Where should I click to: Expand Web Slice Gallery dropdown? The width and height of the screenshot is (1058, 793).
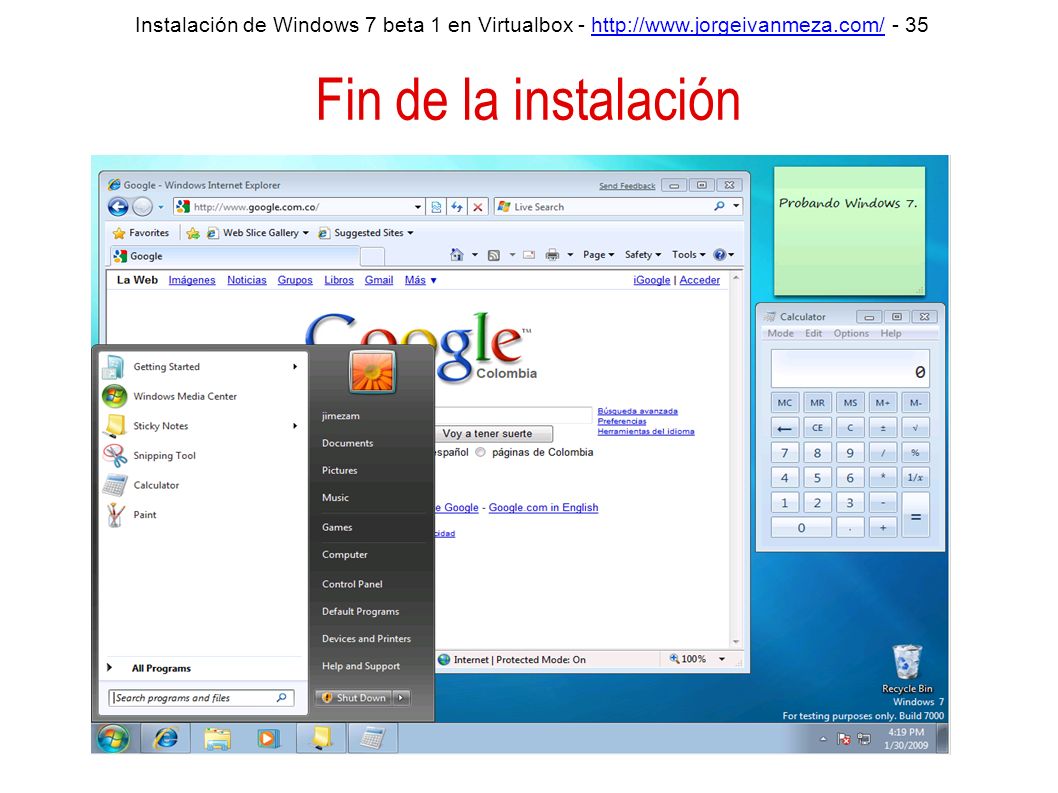306,233
